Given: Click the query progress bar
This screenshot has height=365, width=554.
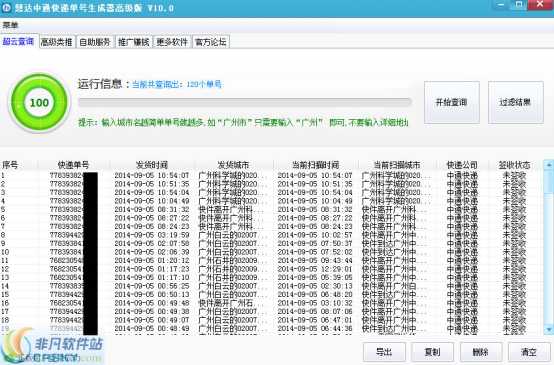Looking at the screenshot, I should coord(244,102).
